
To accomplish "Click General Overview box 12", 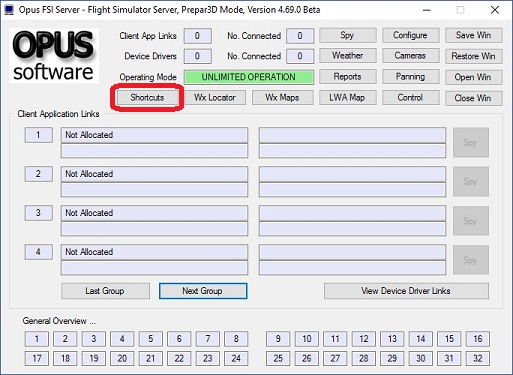I will tap(364, 339).
